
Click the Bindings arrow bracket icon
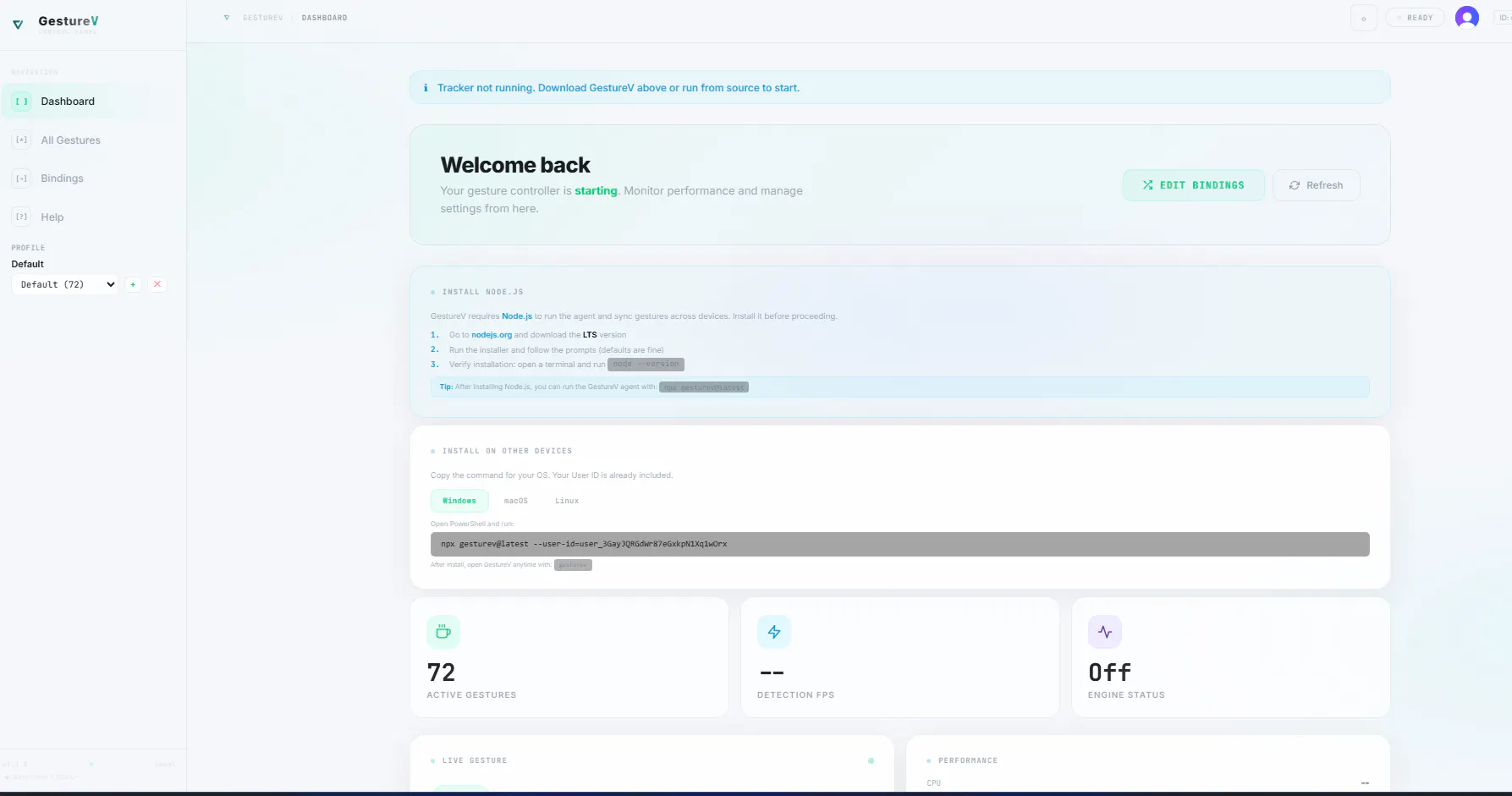(x=22, y=178)
